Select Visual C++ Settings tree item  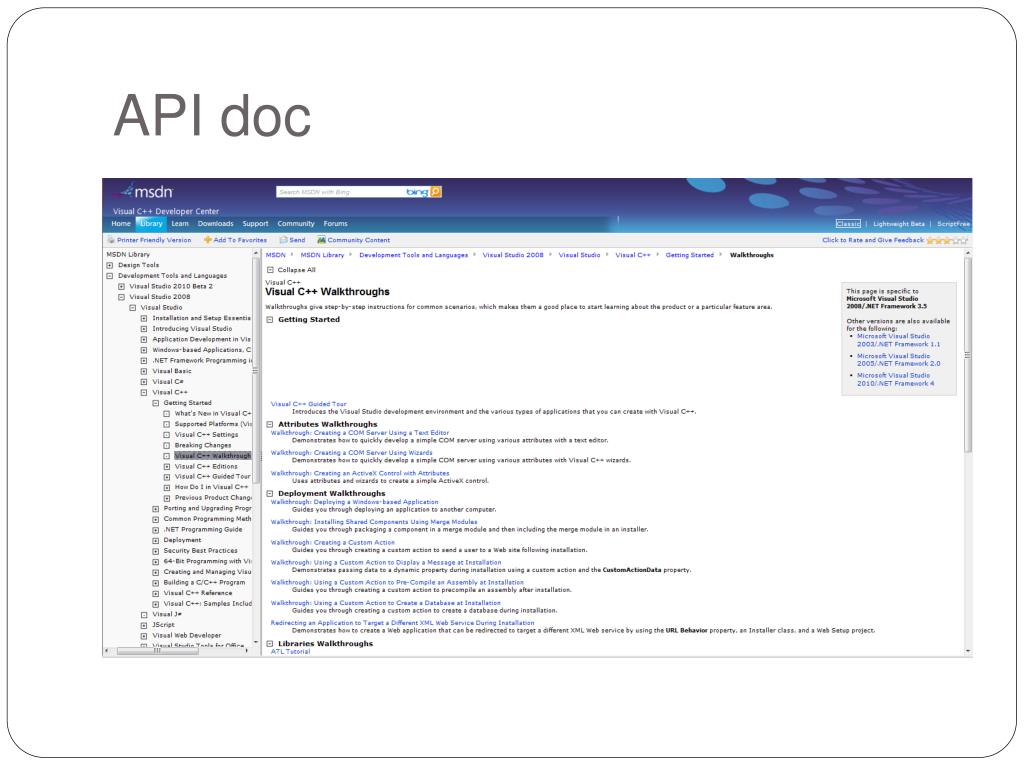click(206, 434)
